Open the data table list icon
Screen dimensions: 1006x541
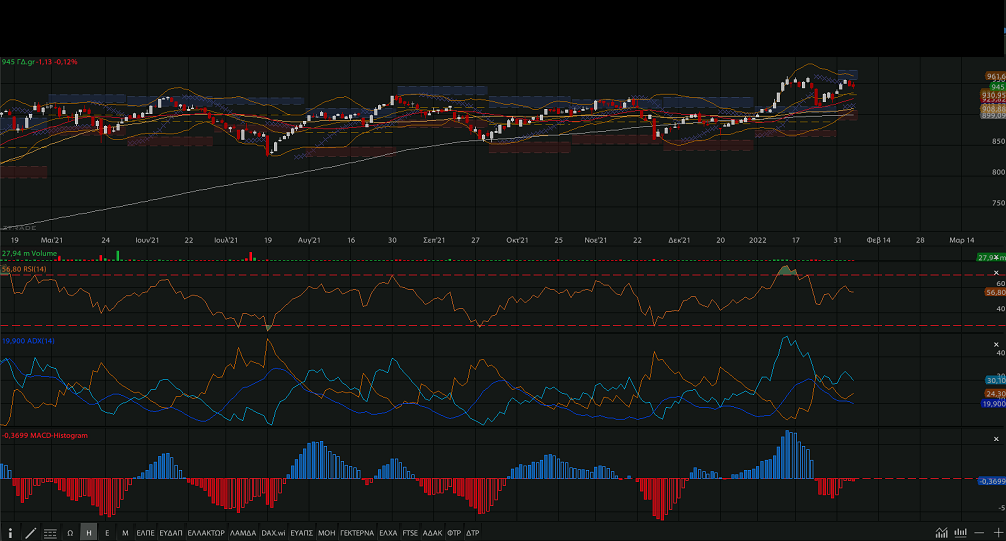tap(50, 533)
